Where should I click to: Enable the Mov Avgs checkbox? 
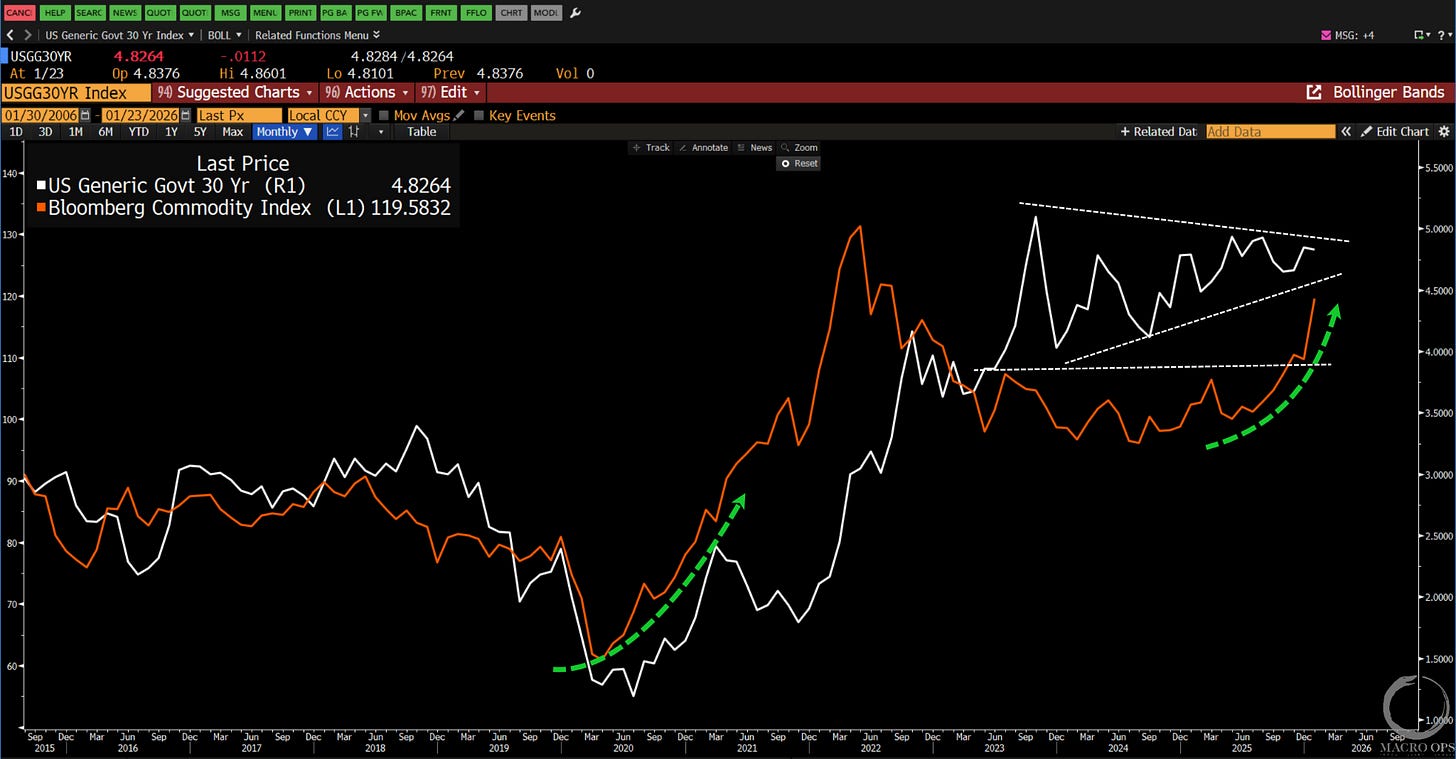384,115
